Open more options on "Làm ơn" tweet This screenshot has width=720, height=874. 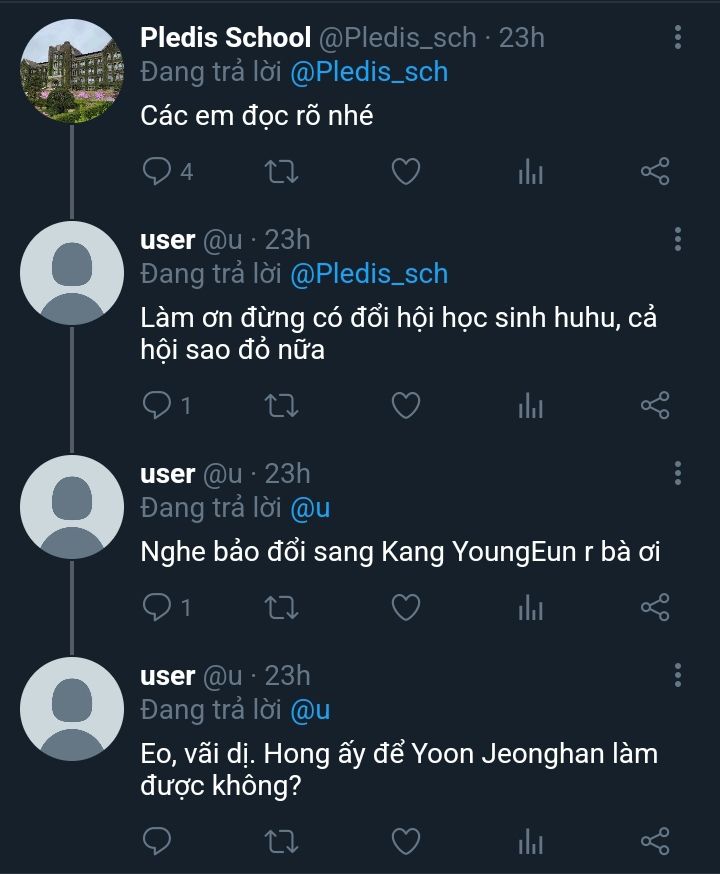(678, 239)
